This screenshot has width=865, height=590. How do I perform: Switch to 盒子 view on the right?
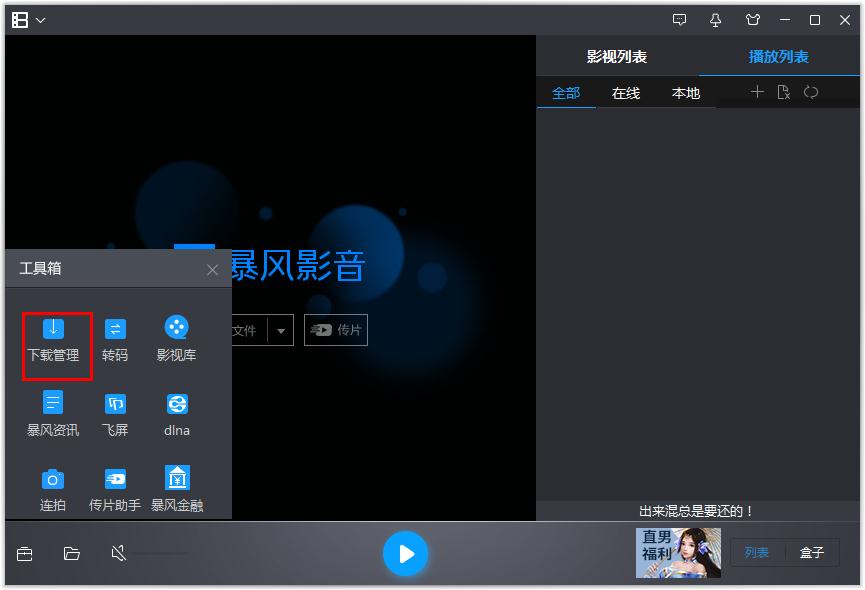(x=812, y=552)
